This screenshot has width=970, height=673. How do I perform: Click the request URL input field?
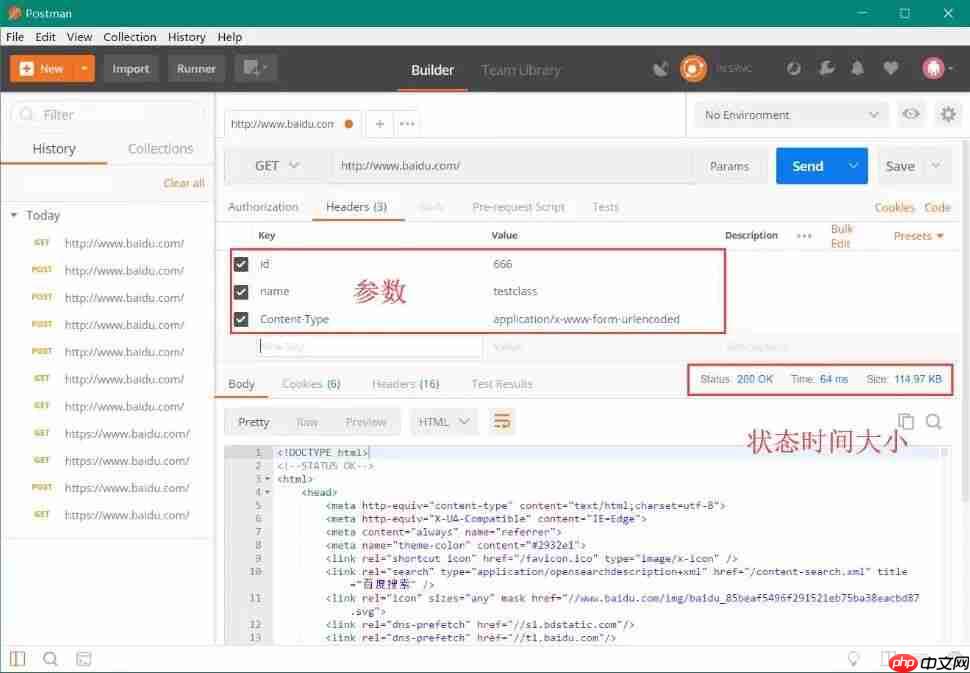pos(510,166)
